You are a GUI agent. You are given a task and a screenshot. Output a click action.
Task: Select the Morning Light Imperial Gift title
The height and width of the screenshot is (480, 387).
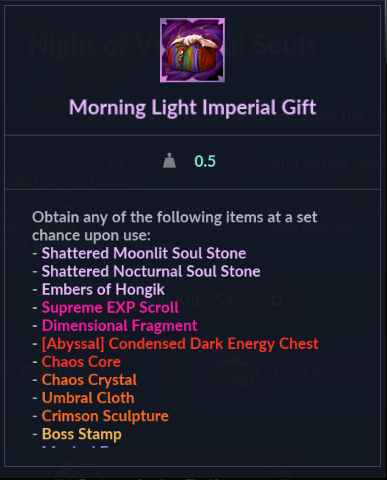(x=192, y=108)
